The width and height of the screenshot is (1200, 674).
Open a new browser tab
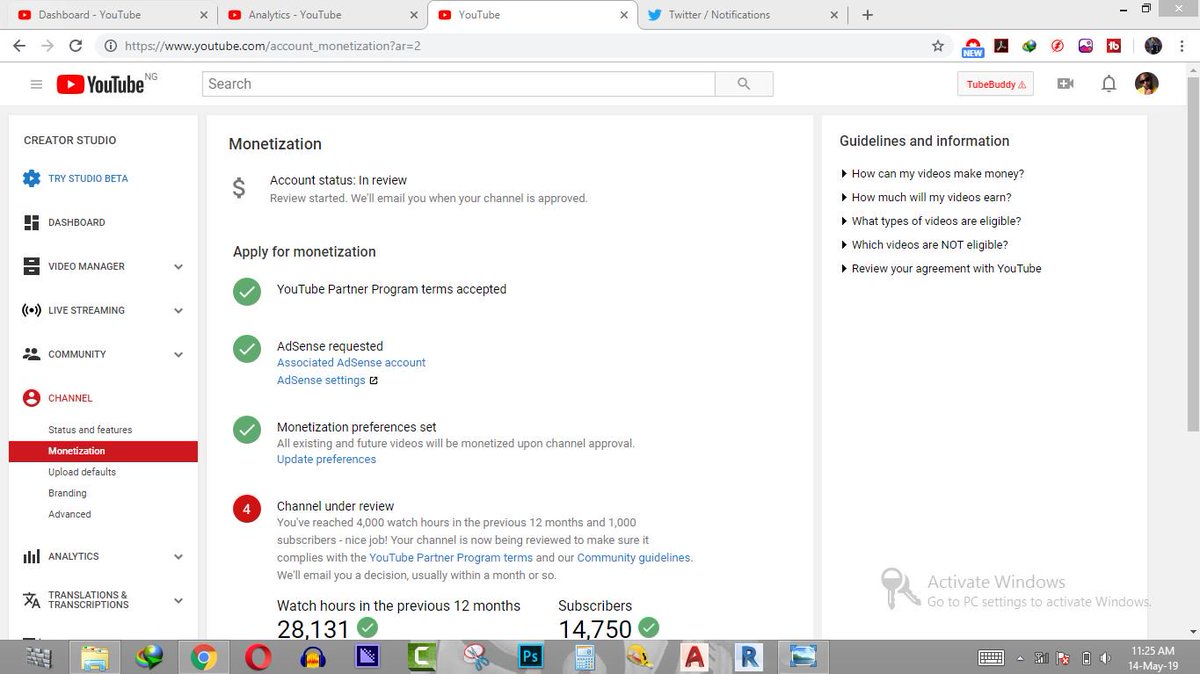(867, 15)
